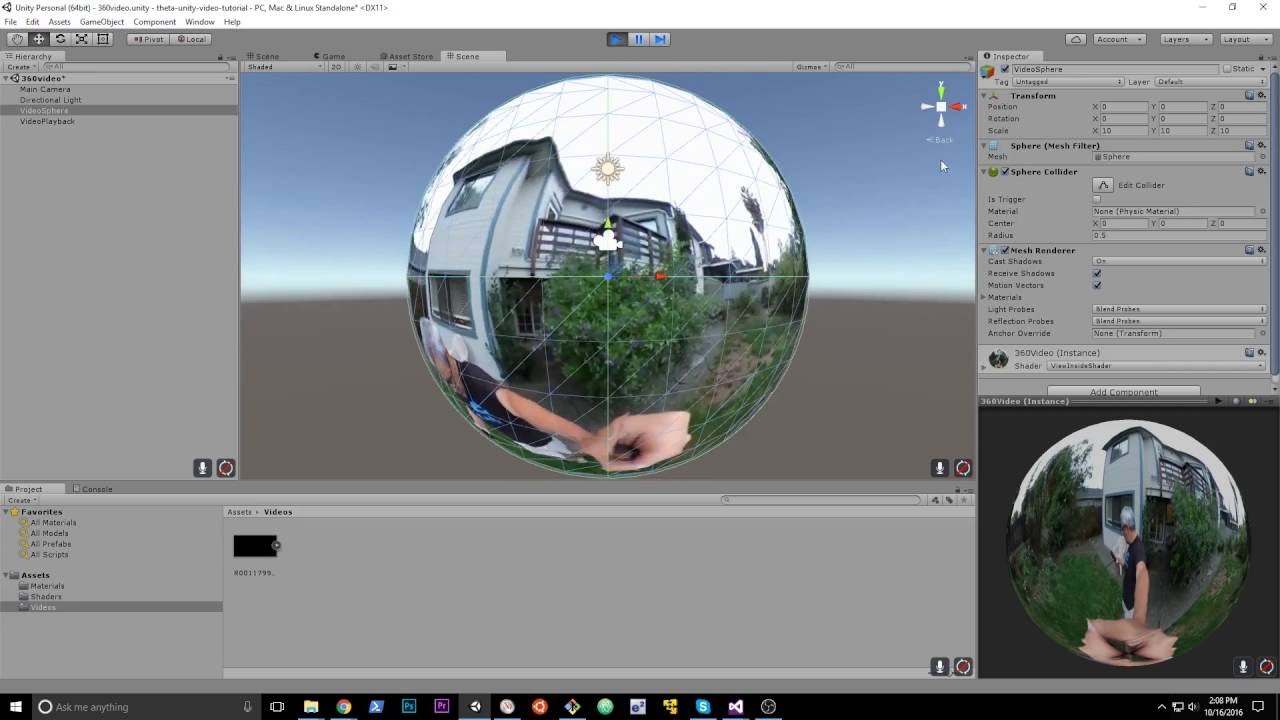The image size is (1280, 720).
Task: Open the Shaded draw mode dropdown
Action: [x=285, y=67]
